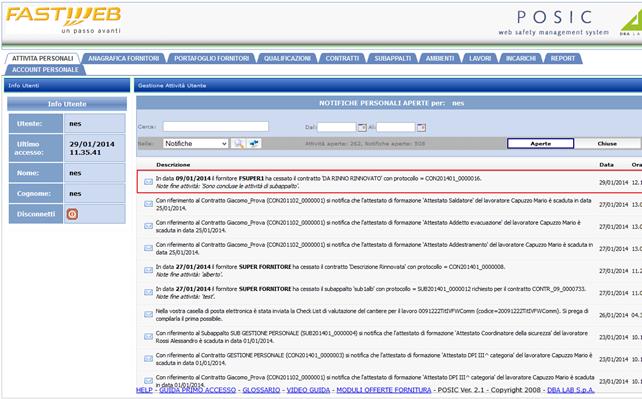This screenshot has height=399, width=642.
Task: Open envelope icon of Rossi Alessandro notification
Action: tap(148, 336)
